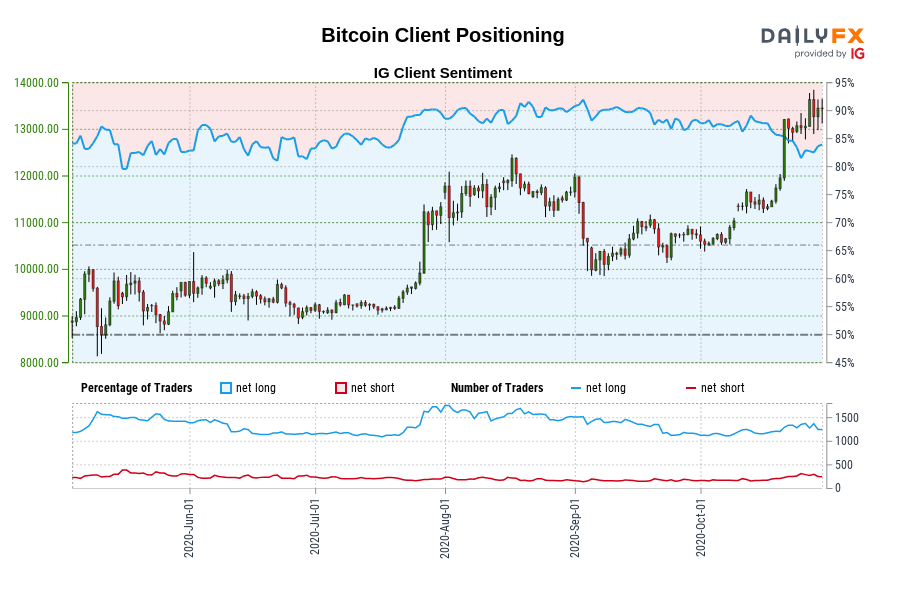Click the 'net short' label in the Number of Traders legend

723,388
